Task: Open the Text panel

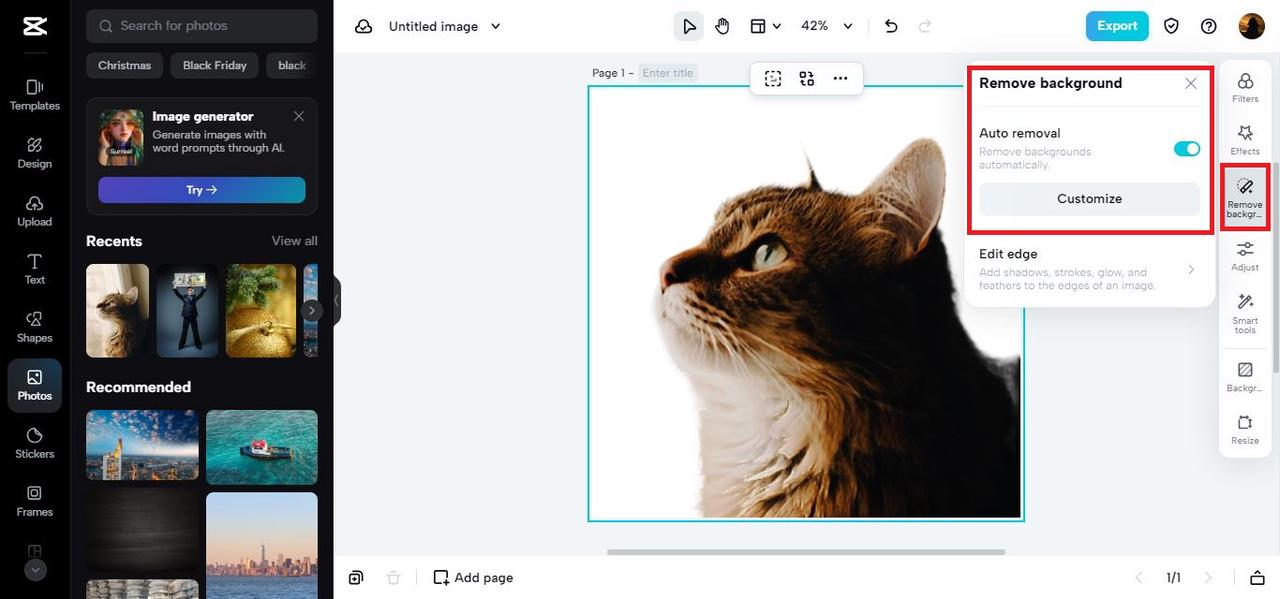Action: point(35,269)
